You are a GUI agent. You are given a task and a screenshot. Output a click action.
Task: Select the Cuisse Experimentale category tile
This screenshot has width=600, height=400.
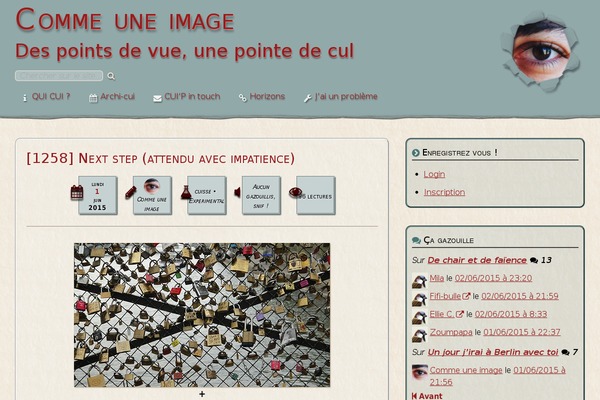tap(207, 195)
